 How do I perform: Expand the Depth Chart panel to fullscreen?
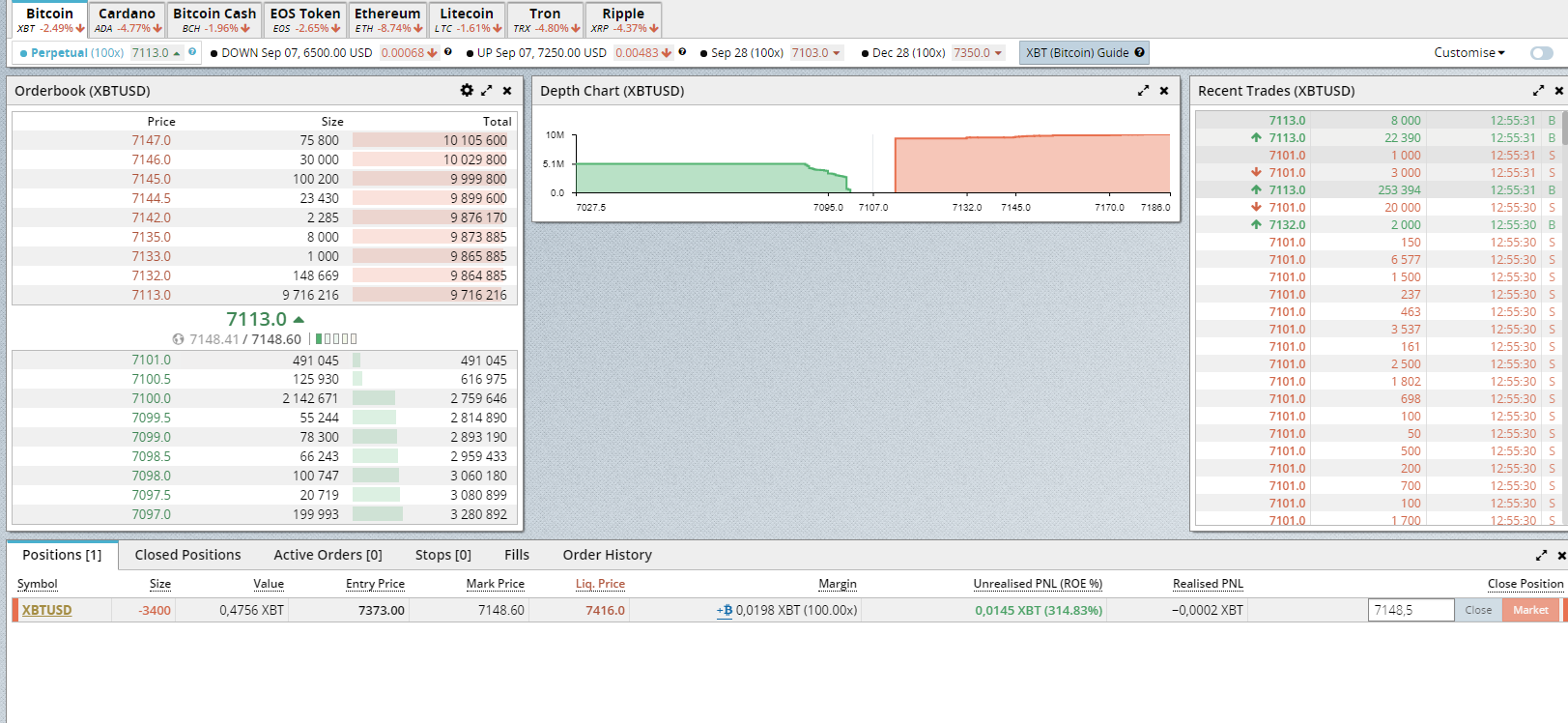1144,90
